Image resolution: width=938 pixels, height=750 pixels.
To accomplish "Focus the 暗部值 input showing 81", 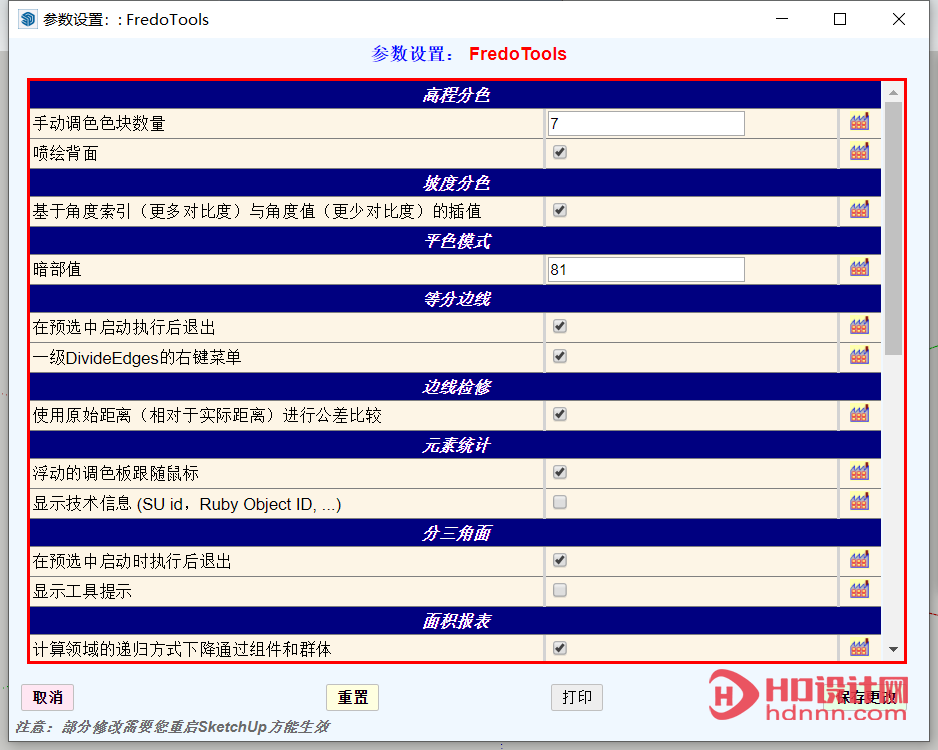I will 646,269.
